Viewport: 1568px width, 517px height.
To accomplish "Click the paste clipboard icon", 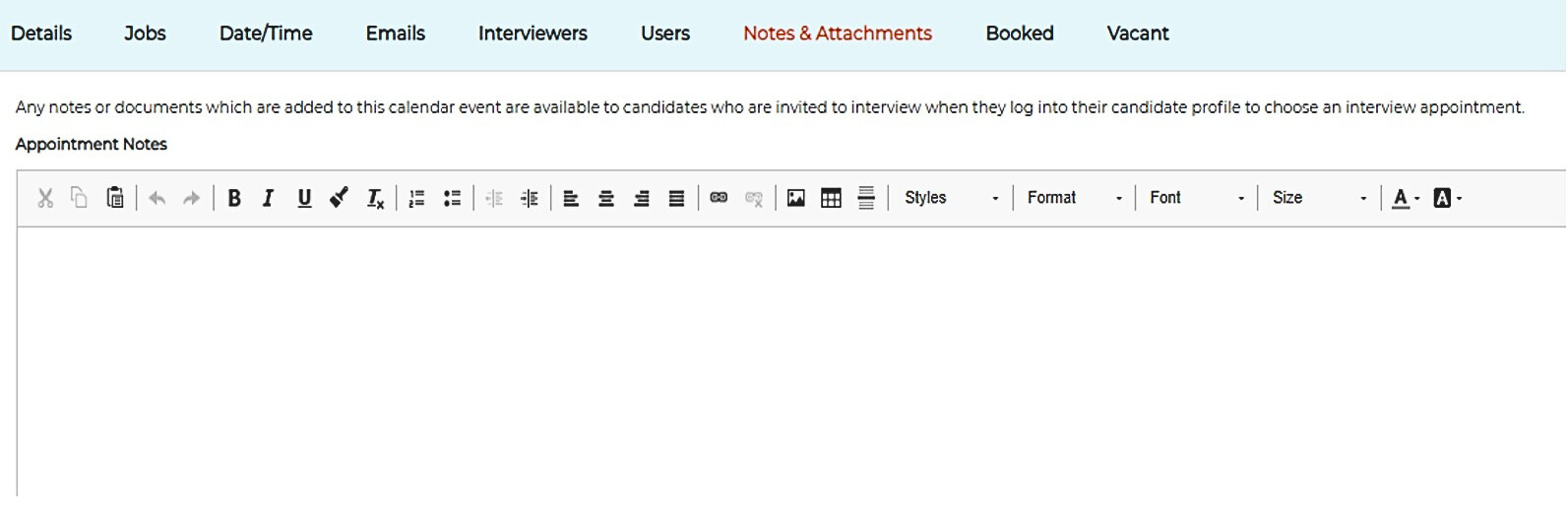I will tap(115, 198).
